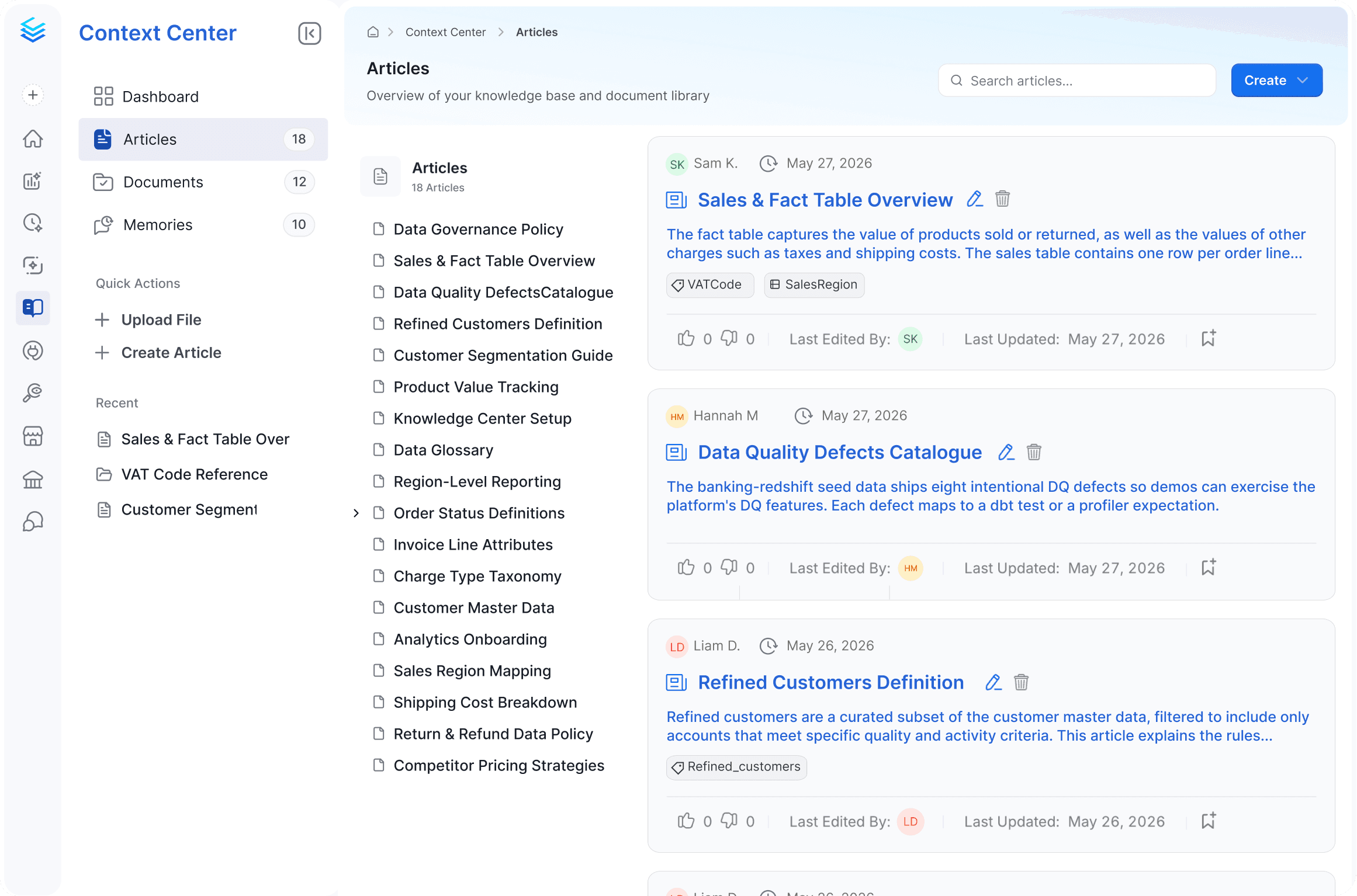Click the home breadcrumb icon
Screen dimensions: 1357x896
373,32
